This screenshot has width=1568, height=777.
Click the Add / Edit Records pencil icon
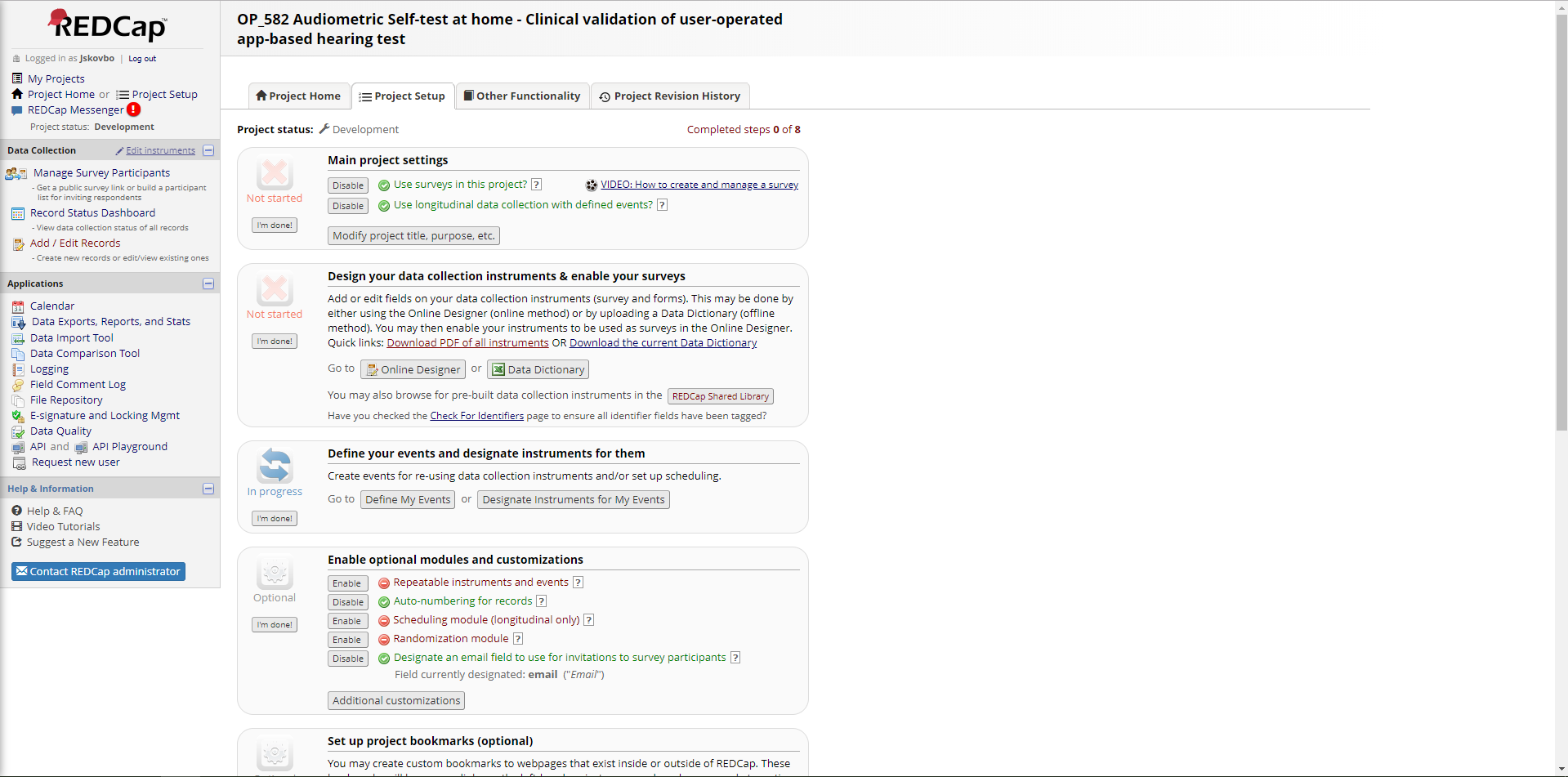pyautogui.click(x=18, y=243)
